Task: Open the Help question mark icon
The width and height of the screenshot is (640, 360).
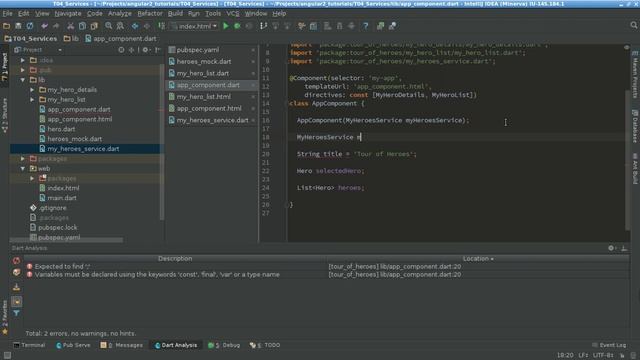Action: (x=366, y=26)
